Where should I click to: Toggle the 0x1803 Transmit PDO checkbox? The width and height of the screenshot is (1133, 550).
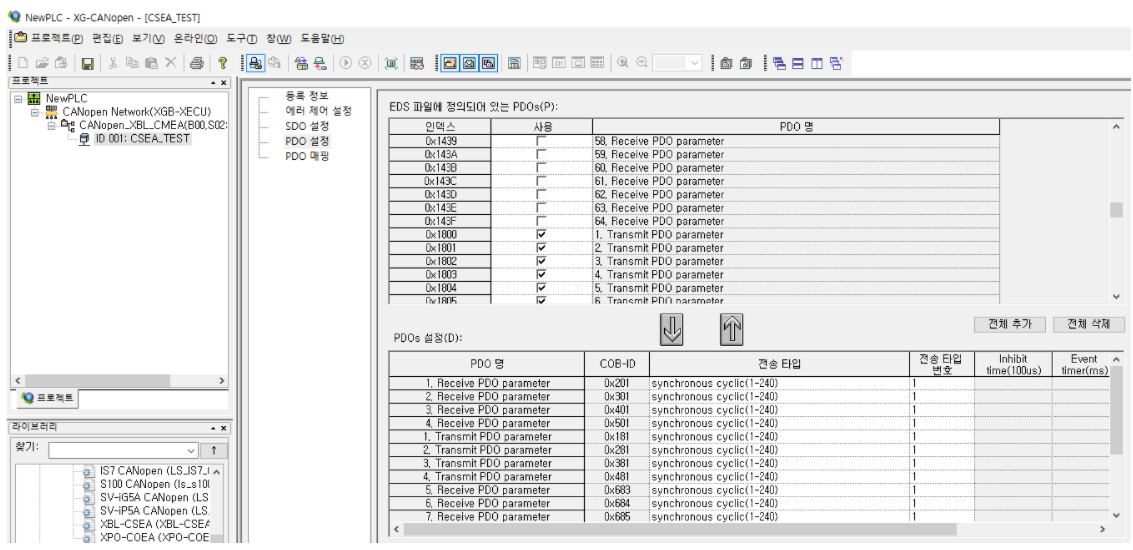541,273
